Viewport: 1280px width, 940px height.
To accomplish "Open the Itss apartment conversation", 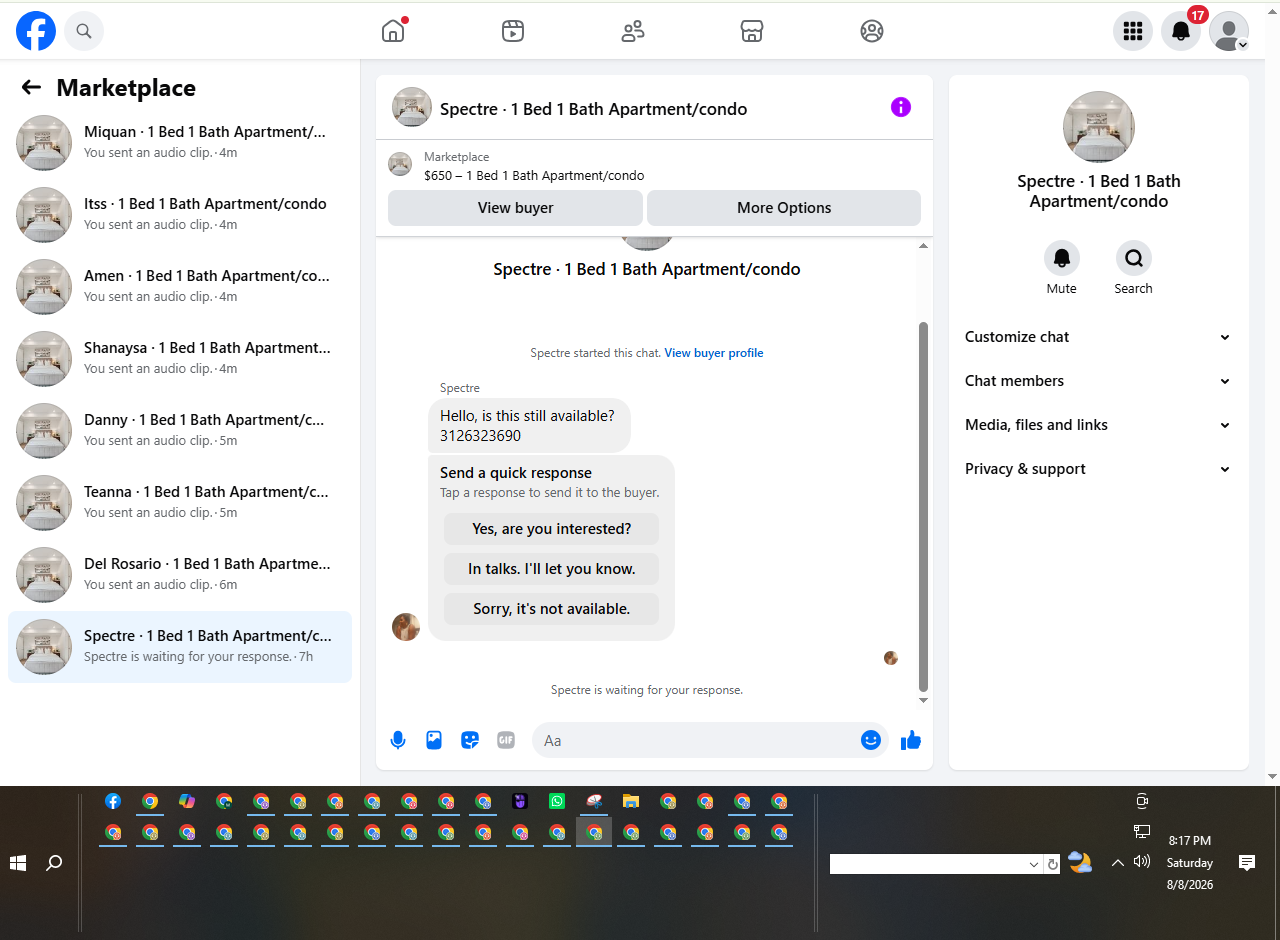I will click(x=180, y=215).
